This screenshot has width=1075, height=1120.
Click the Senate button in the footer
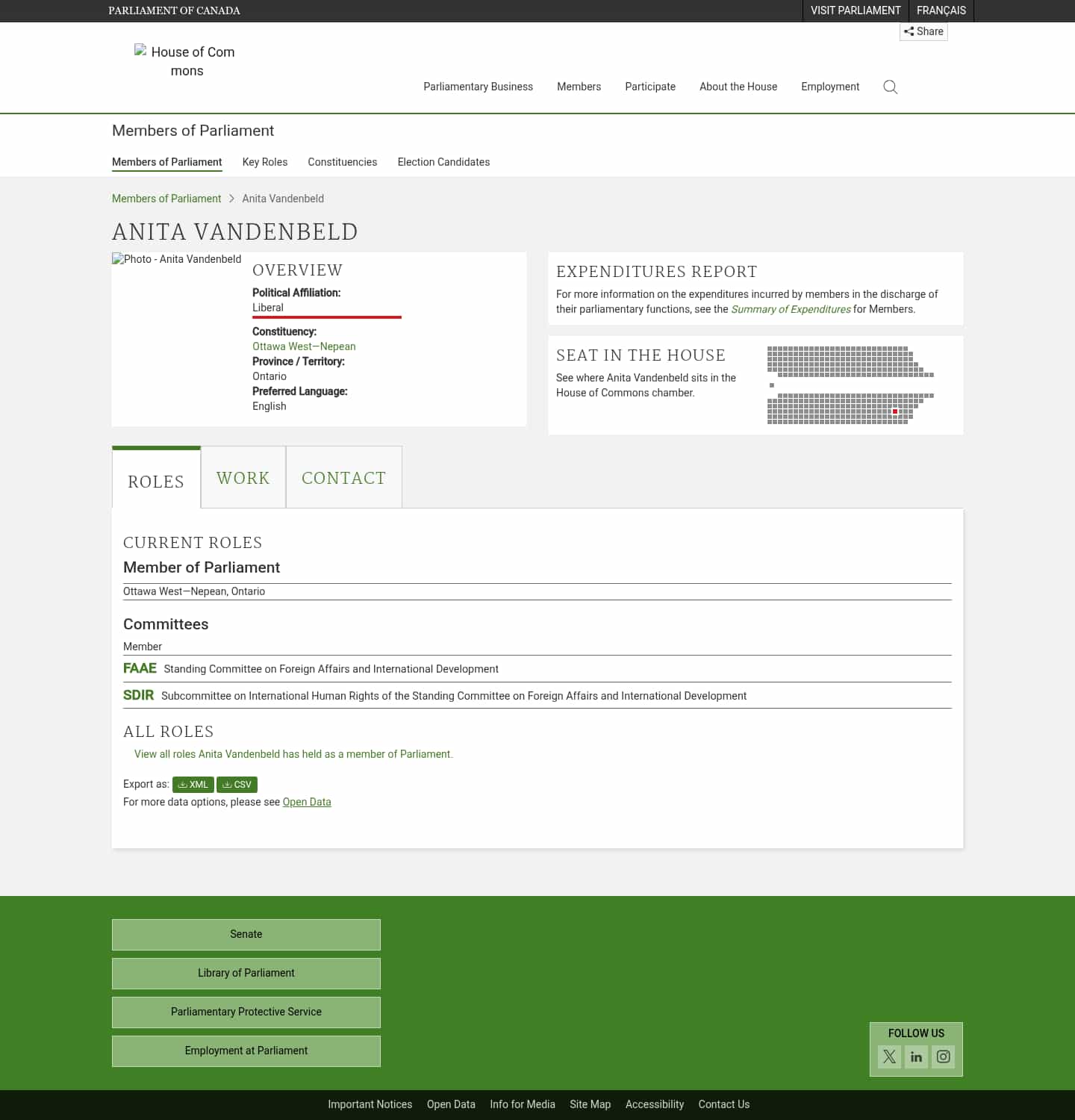(246, 934)
